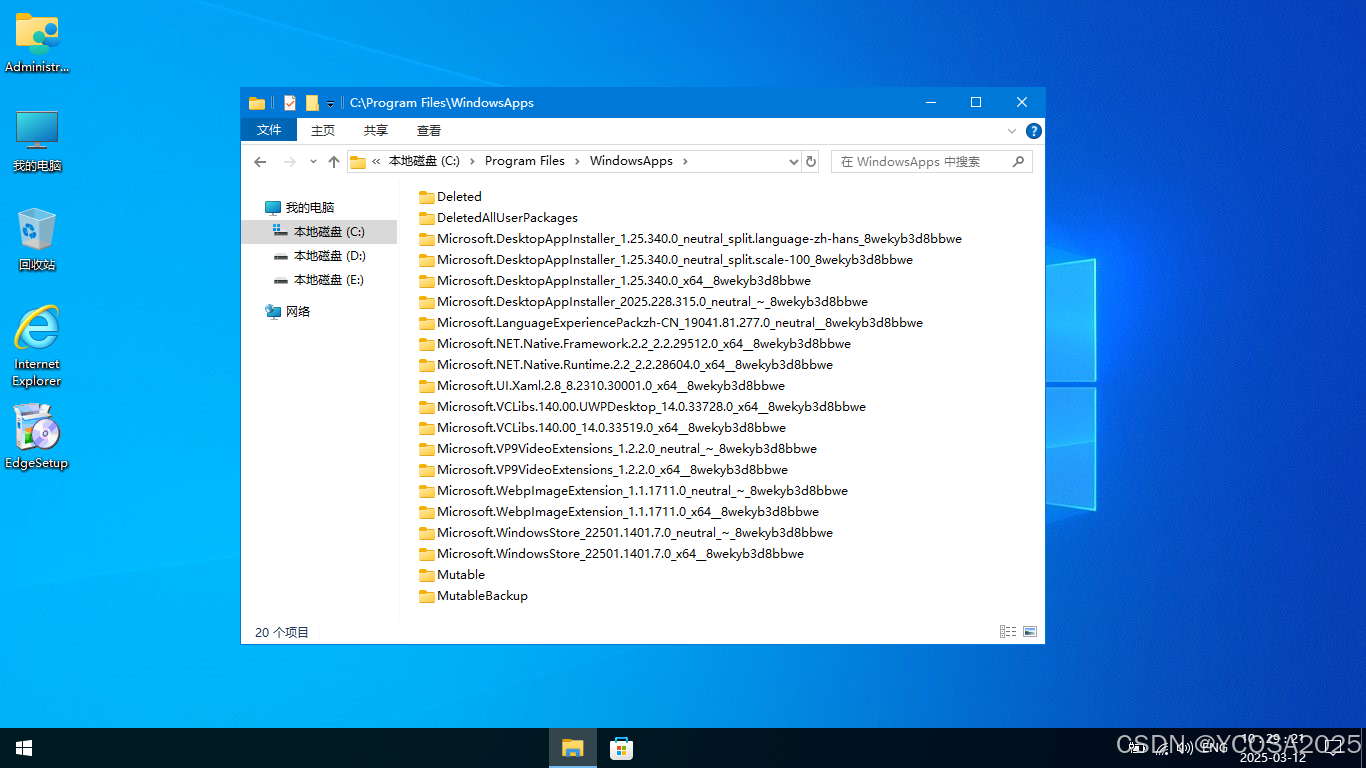The height and width of the screenshot is (768, 1366).
Task: Select VP9VideoExtensions neutral folder
Action: tap(618, 449)
